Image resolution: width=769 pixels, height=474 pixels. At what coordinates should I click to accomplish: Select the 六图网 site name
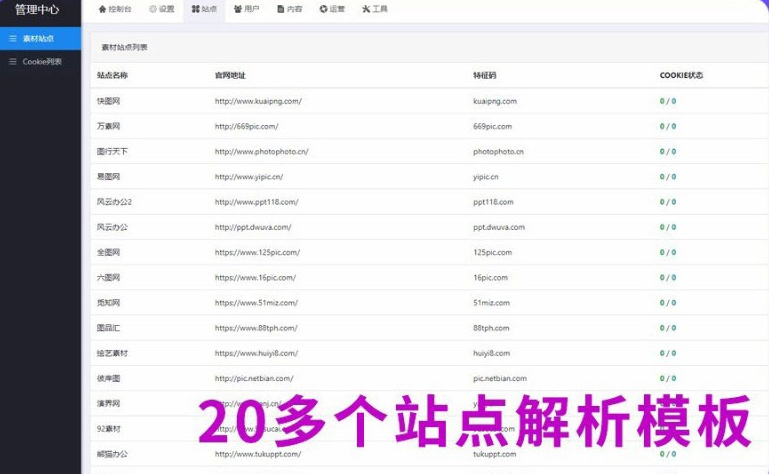108,277
